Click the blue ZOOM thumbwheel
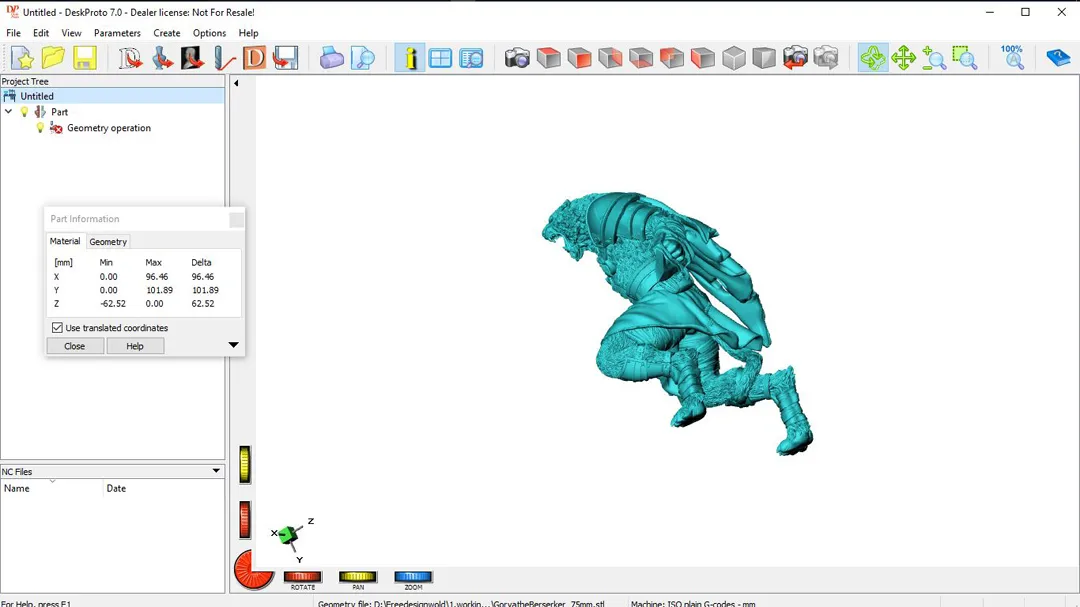 413,577
